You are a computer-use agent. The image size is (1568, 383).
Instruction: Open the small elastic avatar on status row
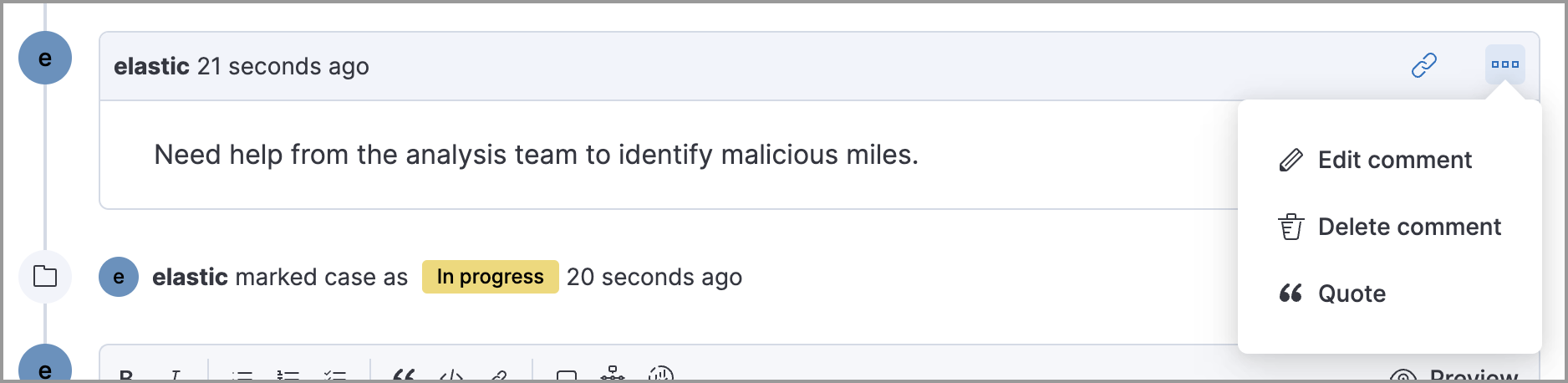tap(119, 277)
